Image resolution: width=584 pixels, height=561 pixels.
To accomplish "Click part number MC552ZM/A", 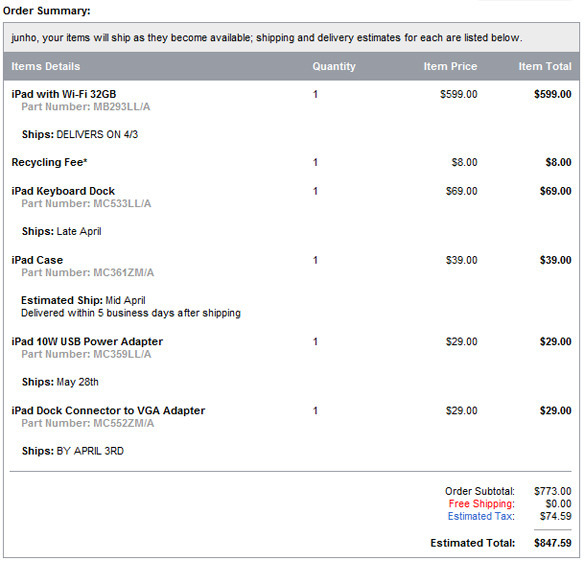I will 124,423.
